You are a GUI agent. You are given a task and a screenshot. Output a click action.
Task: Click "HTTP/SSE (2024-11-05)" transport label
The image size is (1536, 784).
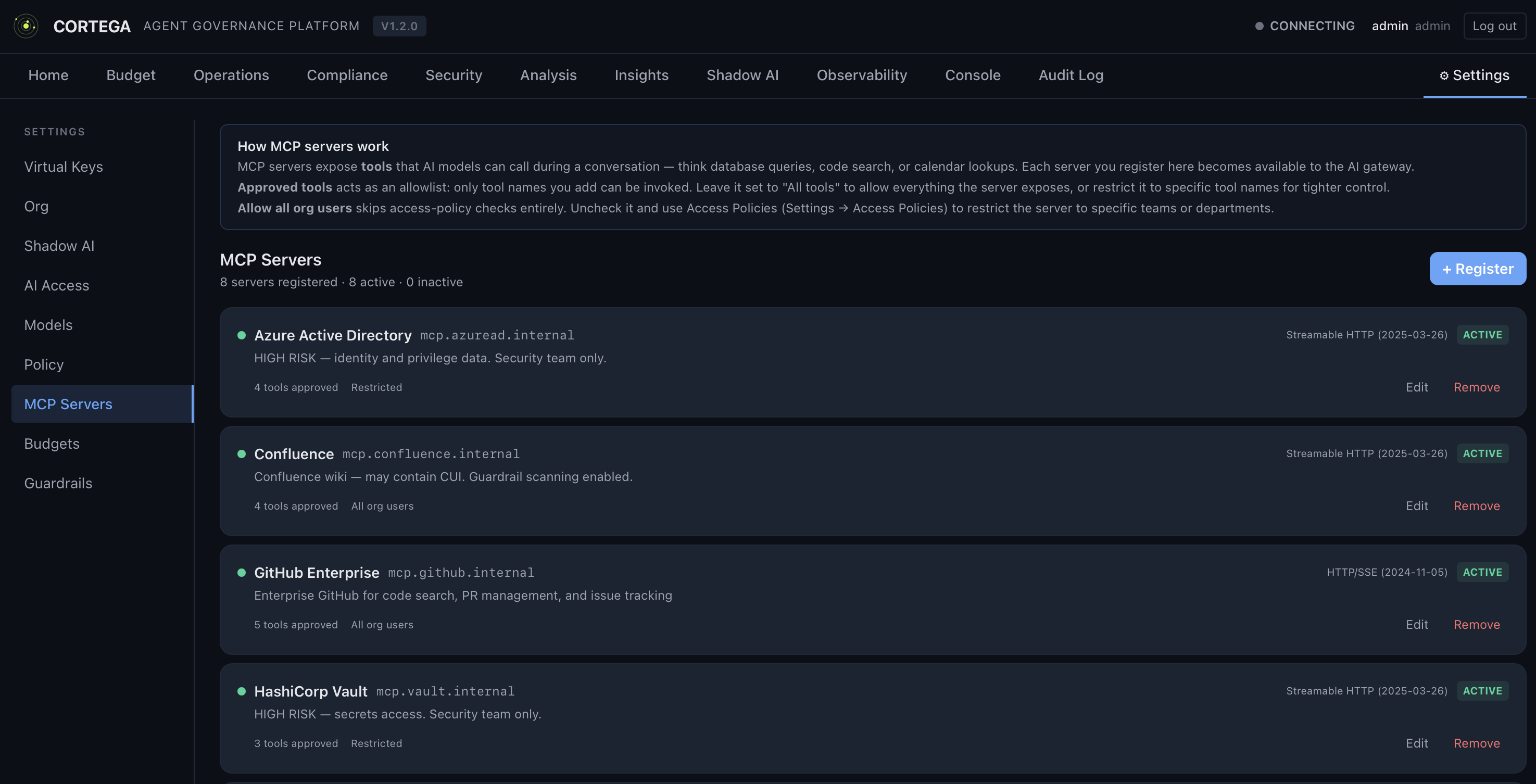pos(1387,572)
